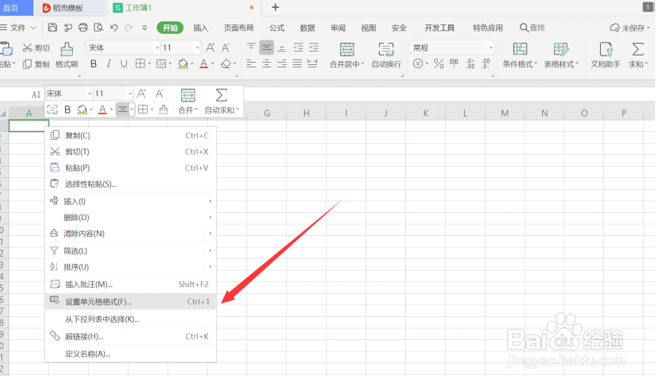The height and width of the screenshot is (383, 661).
Task: Apply percent style format
Action: pos(438,64)
